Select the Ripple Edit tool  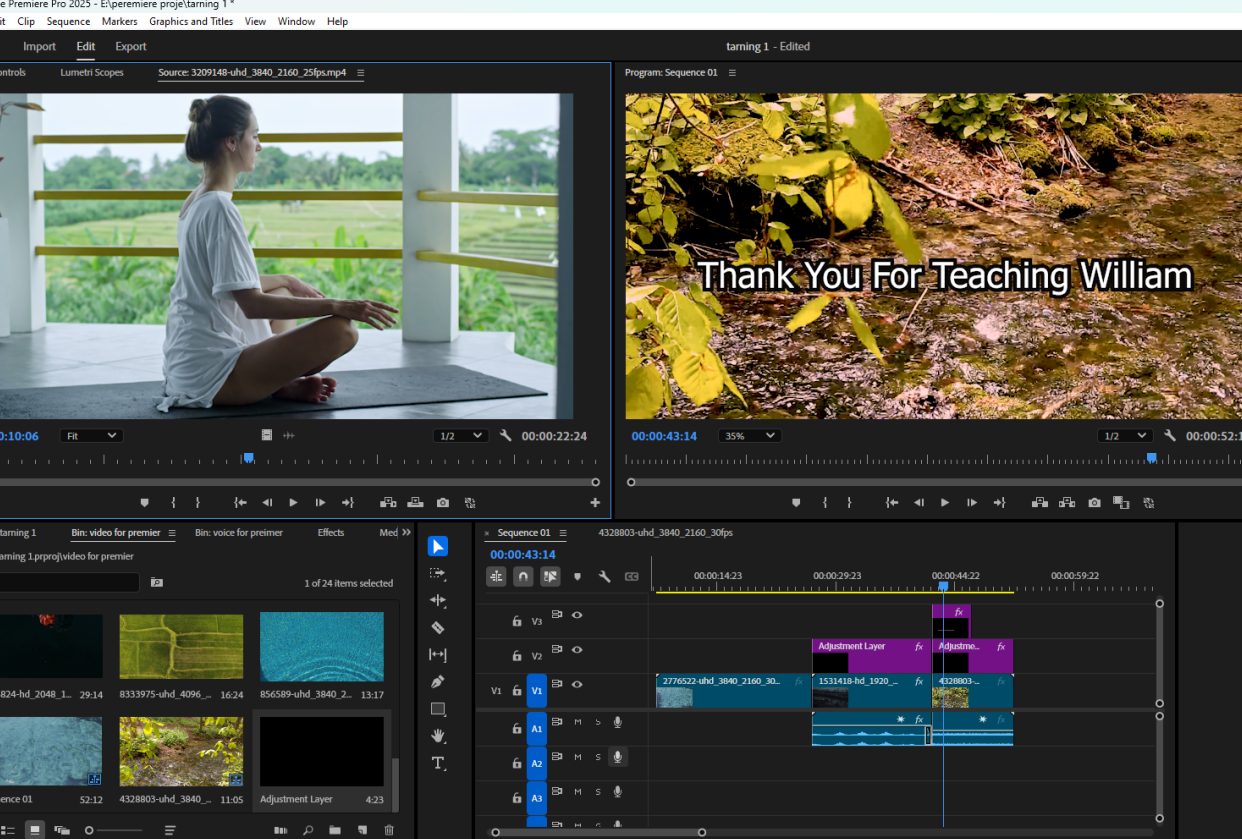(438, 600)
